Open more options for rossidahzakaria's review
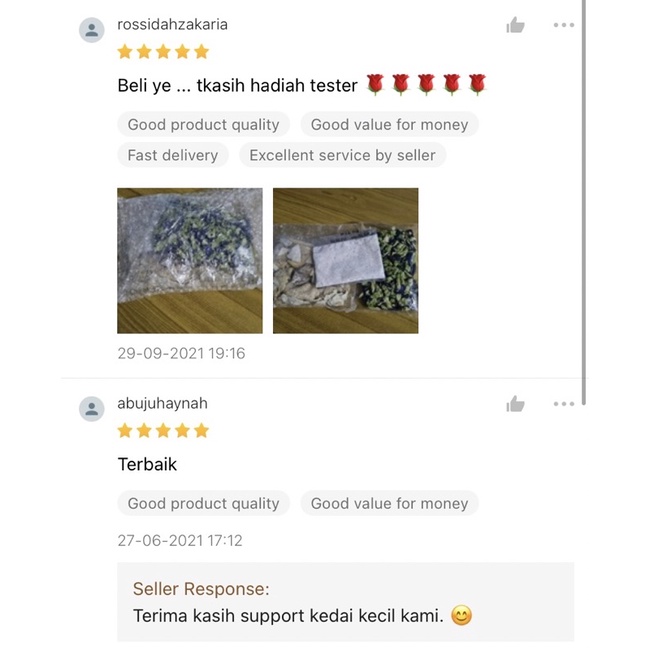The height and width of the screenshot is (650, 650). coord(564,25)
